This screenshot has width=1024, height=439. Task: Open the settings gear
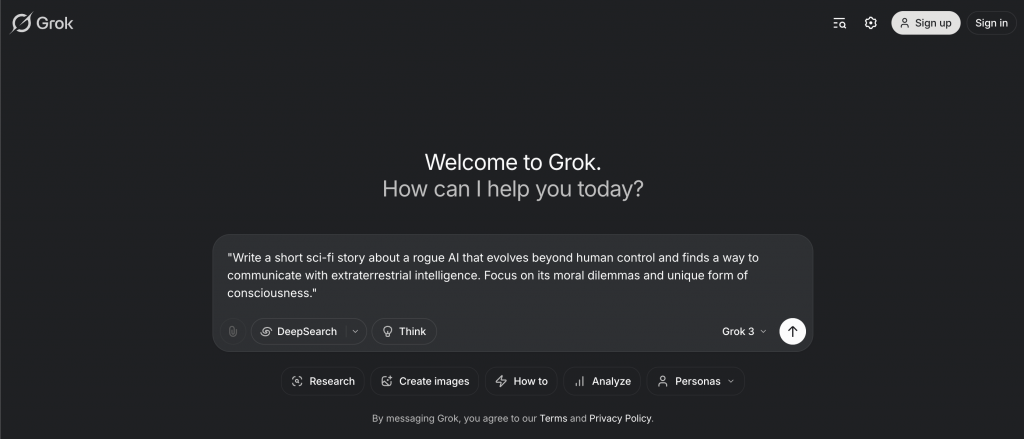[x=871, y=23]
